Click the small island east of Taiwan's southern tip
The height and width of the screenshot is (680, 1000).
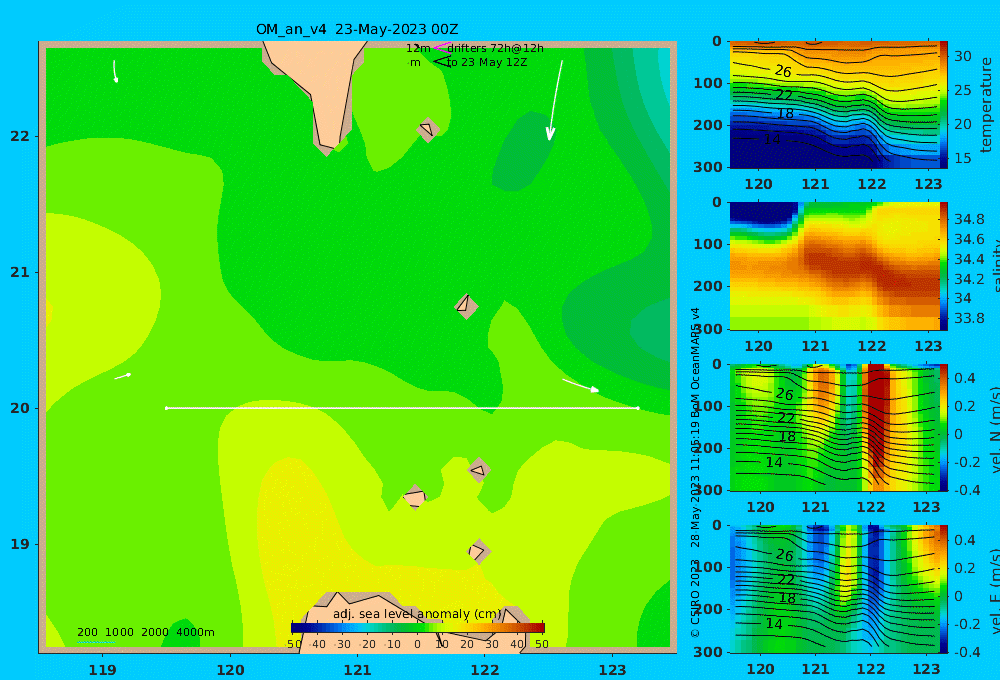click(428, 129)
